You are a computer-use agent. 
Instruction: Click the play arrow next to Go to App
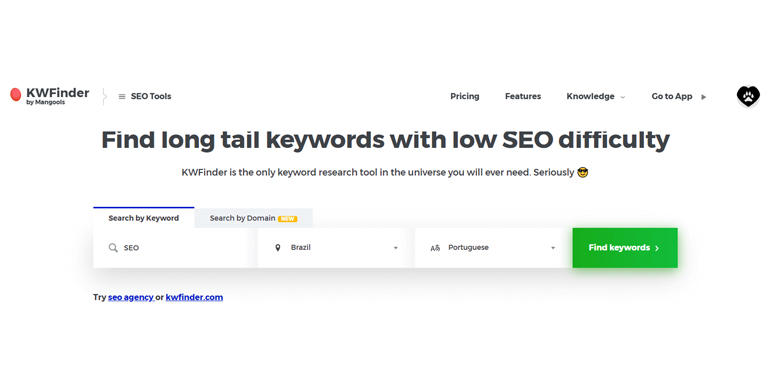tap(703, 97)
